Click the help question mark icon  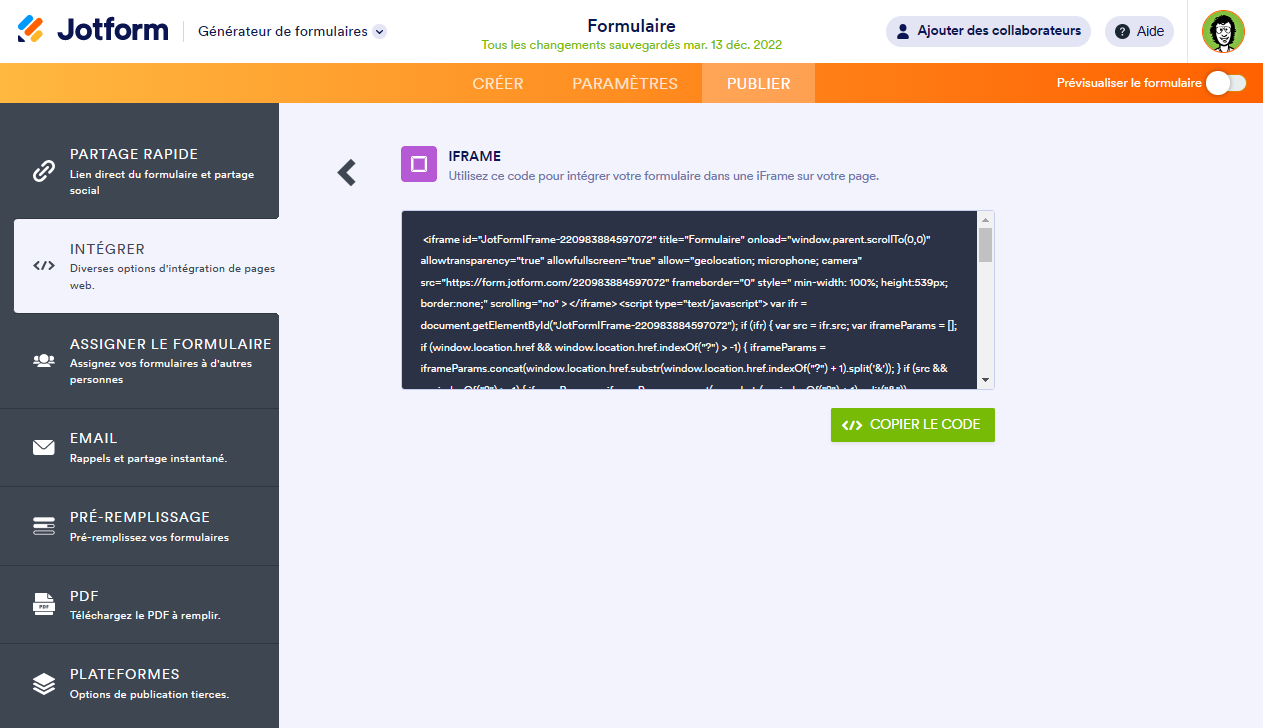coord(1123,31)
